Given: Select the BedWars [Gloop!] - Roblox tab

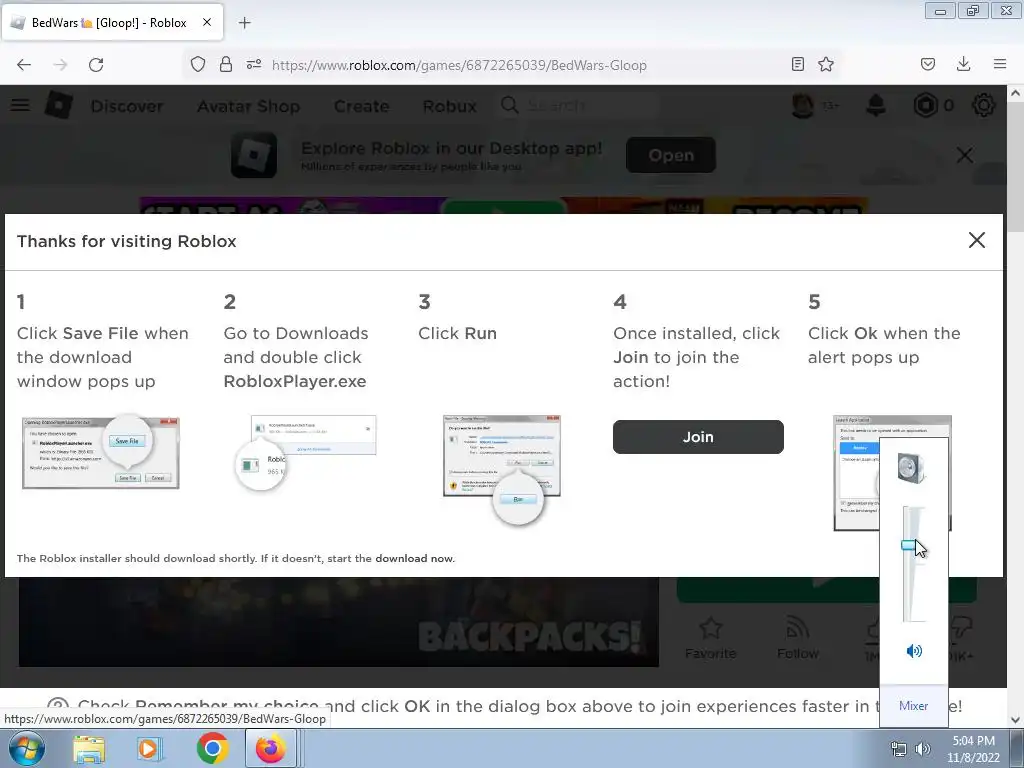Looking at the screenshot, I should coord(112,22).
